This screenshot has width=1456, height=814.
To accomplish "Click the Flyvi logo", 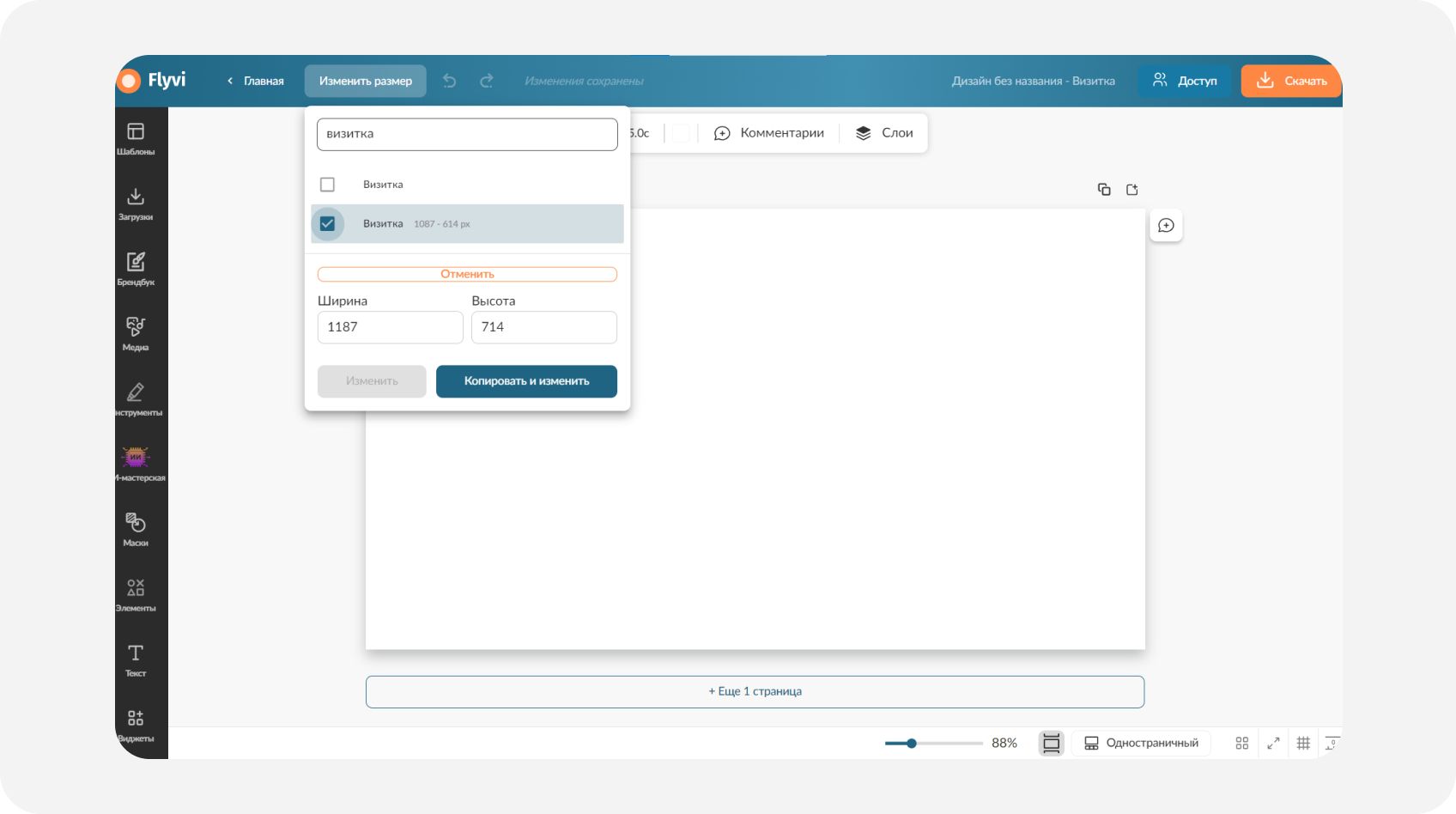I will [152, 81].
